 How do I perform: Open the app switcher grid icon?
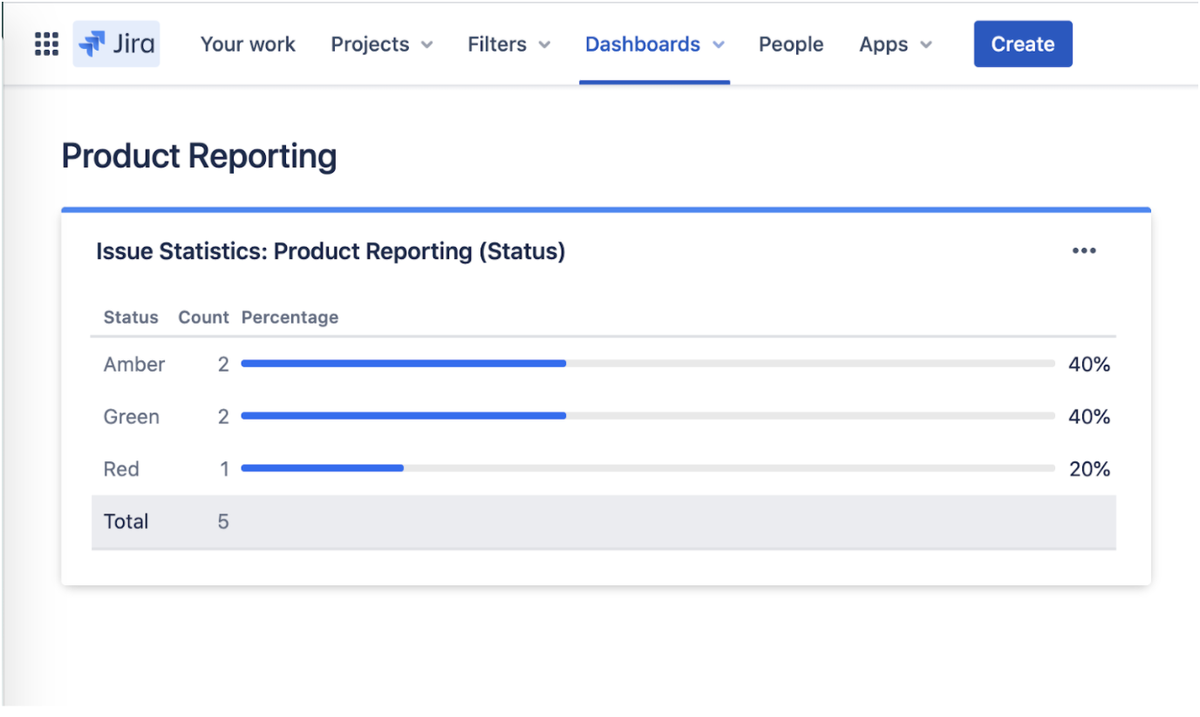tap(46, 44)
